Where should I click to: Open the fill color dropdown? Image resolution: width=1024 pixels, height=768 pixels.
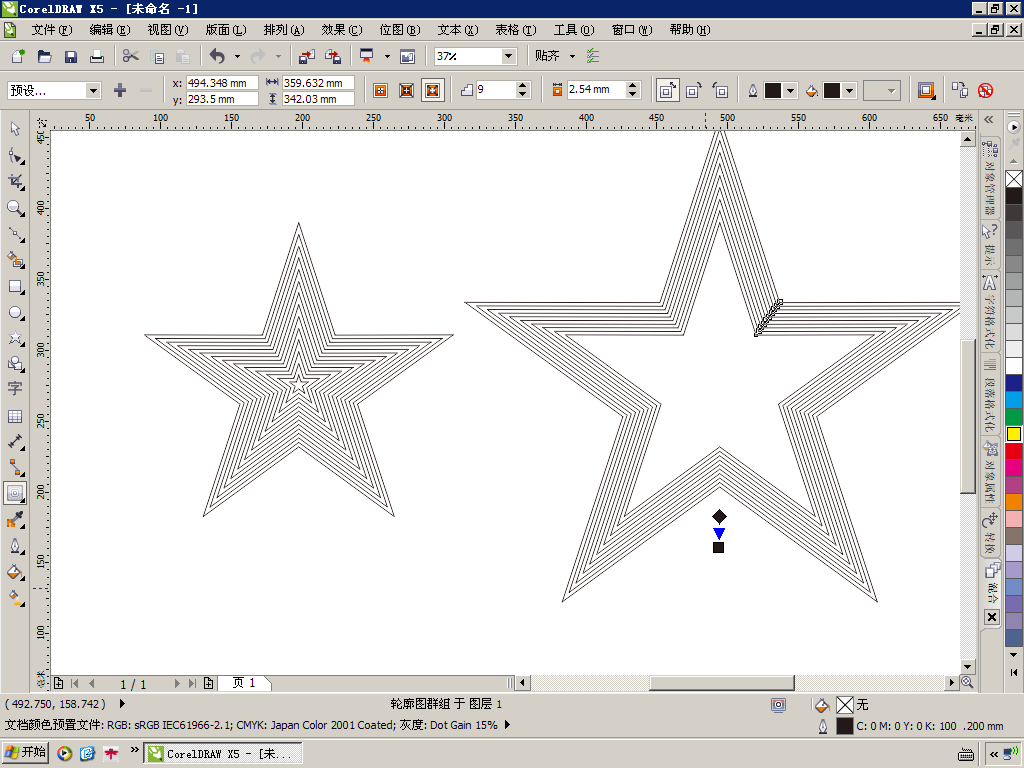(x=849, y=91)
